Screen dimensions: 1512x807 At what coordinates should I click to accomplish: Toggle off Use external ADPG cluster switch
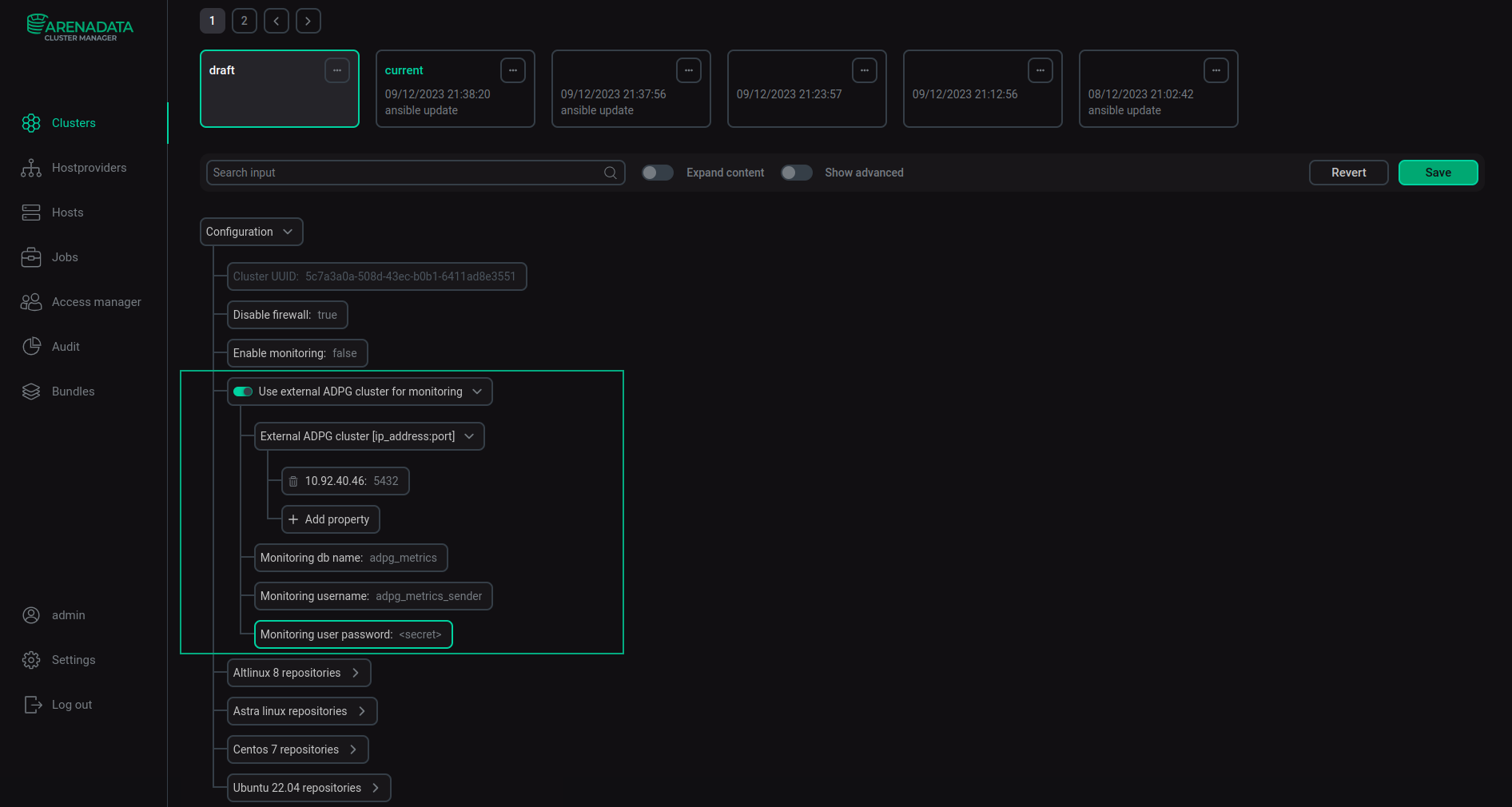point(243,392)
